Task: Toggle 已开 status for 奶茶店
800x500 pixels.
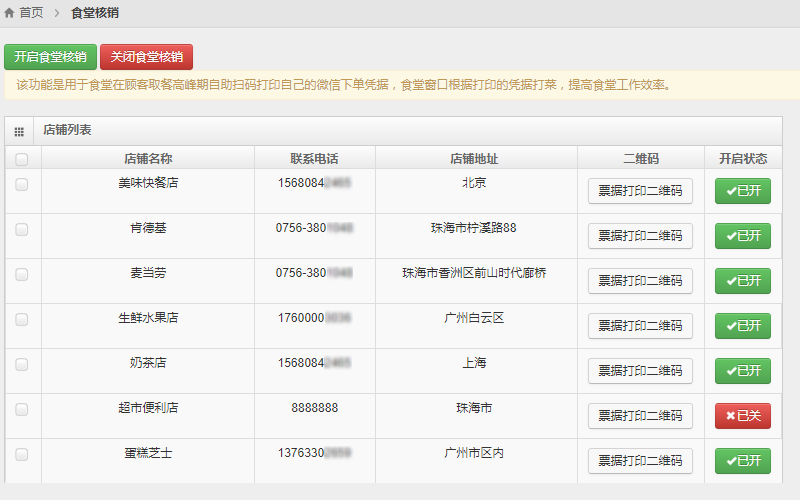Action: tap(742, 371)
